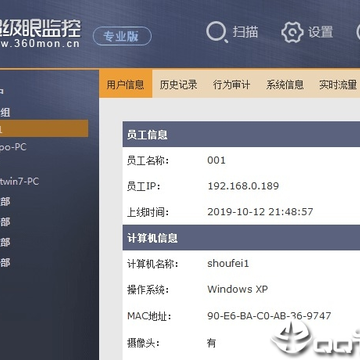Viewport: 360px width, 360px height.
Task: Click the 上线时间 label
Action: pyautogui.click(x=148, y=212)
